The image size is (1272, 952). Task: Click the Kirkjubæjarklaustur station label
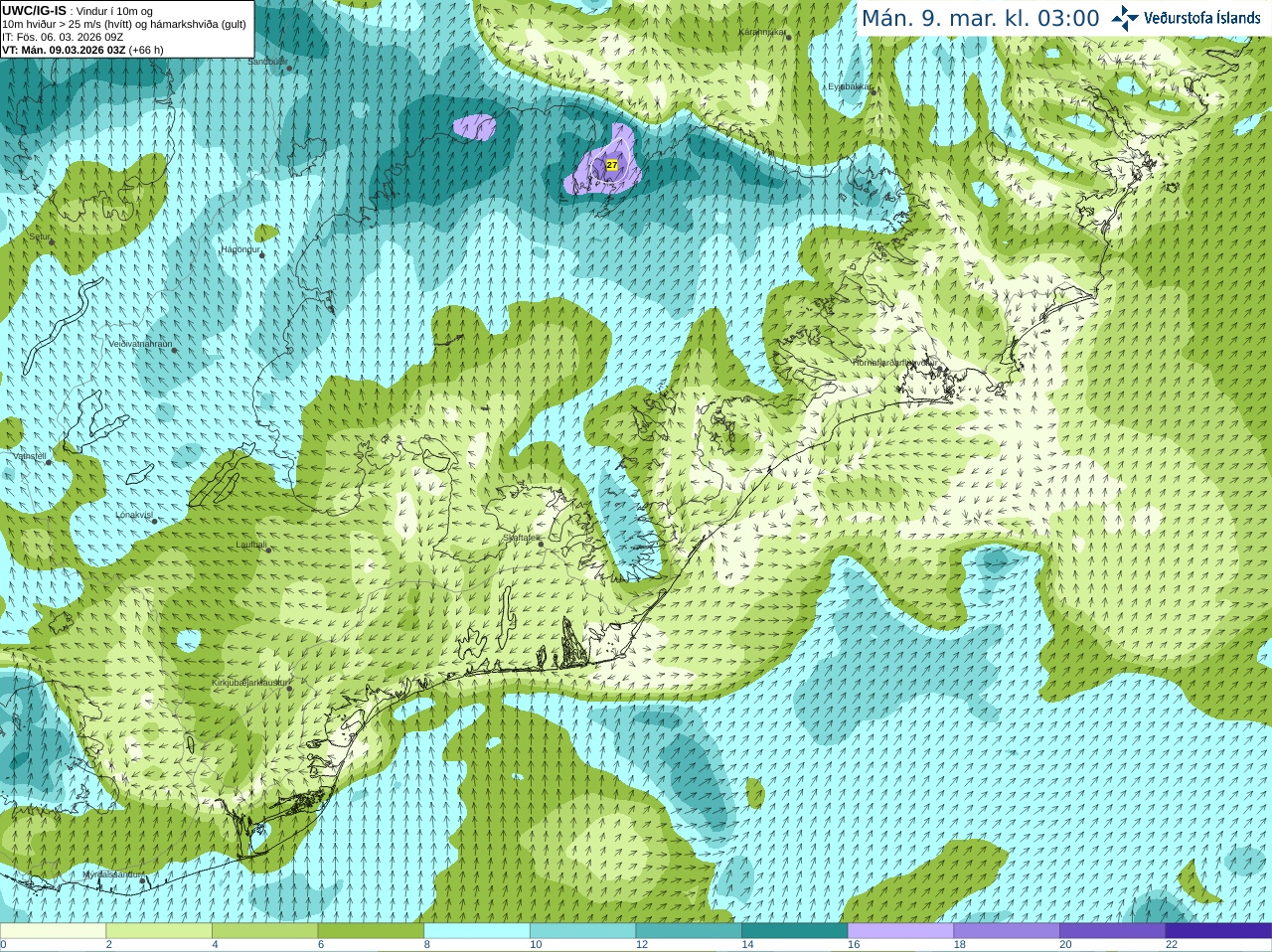pyautogui.click(x=250, y=683)
